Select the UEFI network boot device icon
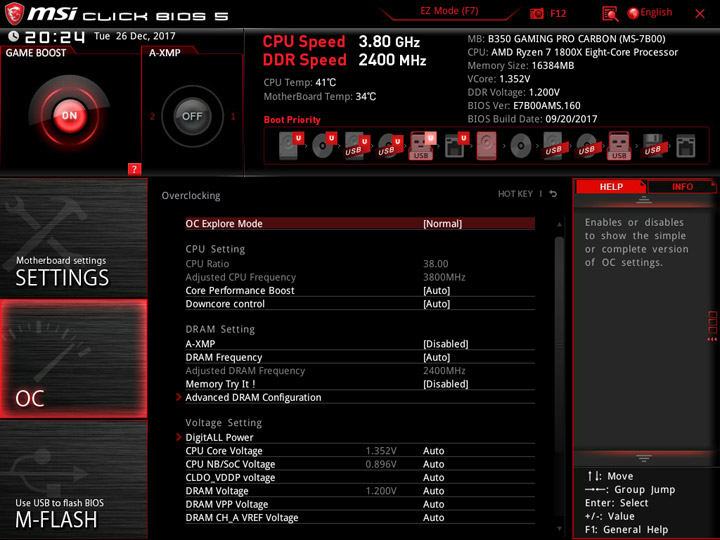This screenshot has width=720, height=540. coord(456,146)
